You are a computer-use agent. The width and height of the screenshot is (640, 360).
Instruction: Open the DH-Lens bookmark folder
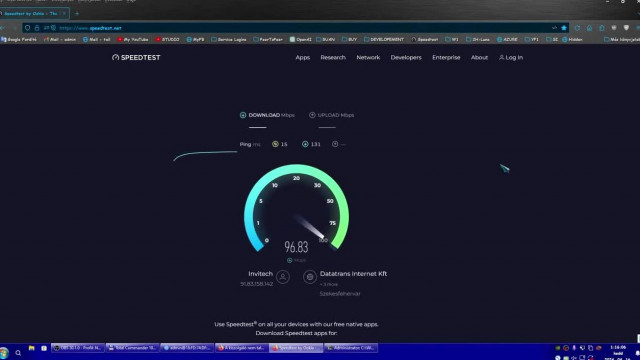(478, 40)
